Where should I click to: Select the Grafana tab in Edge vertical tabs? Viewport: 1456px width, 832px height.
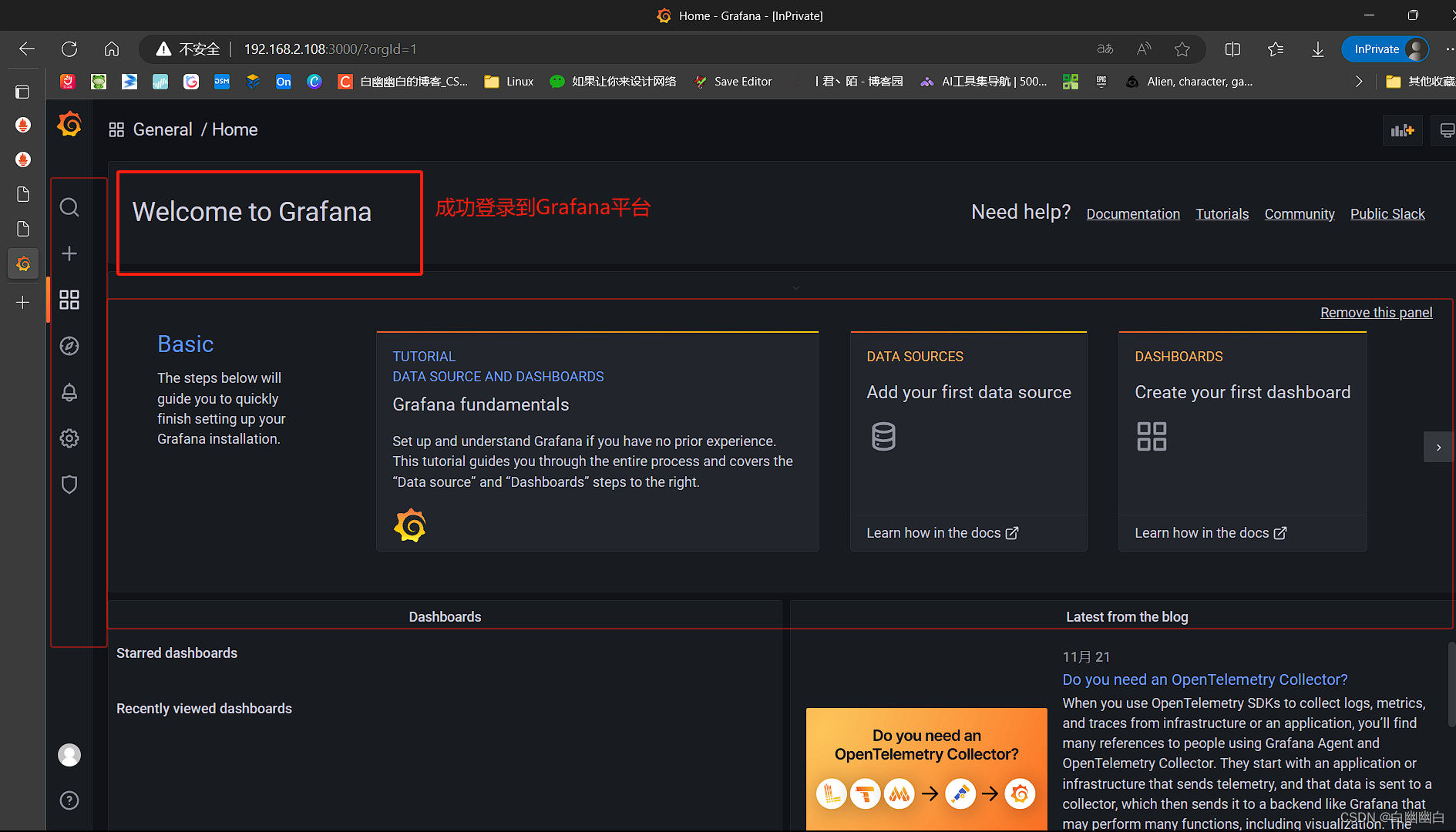pos(23,264)
